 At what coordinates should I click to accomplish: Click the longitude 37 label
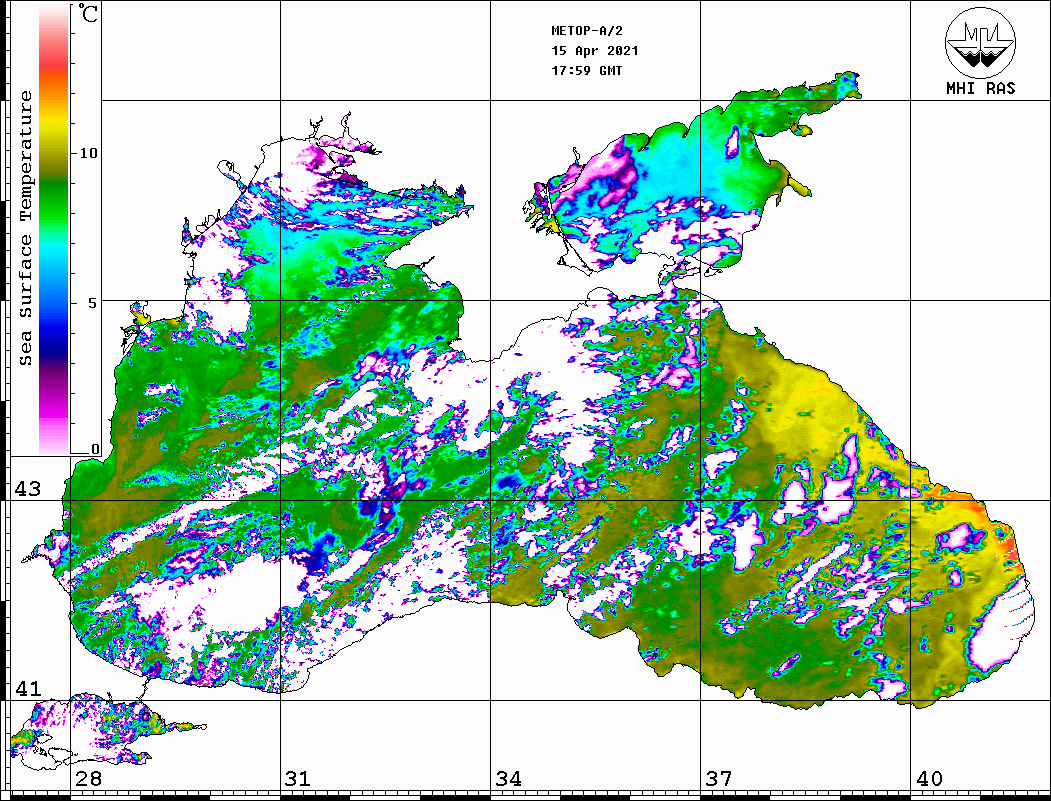(718, 779)
